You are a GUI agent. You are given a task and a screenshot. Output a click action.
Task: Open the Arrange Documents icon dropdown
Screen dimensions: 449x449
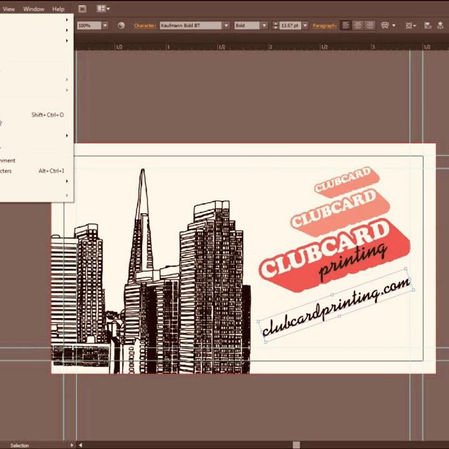(103, 9)
